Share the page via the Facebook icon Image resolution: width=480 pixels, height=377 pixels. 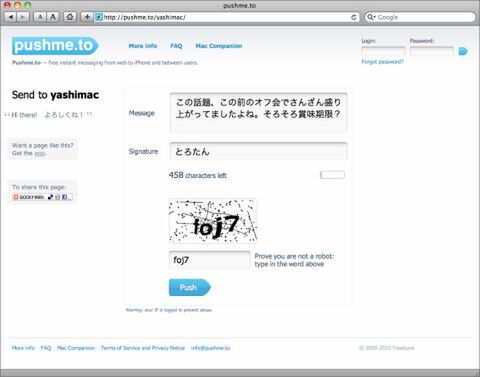coord(64,197)
